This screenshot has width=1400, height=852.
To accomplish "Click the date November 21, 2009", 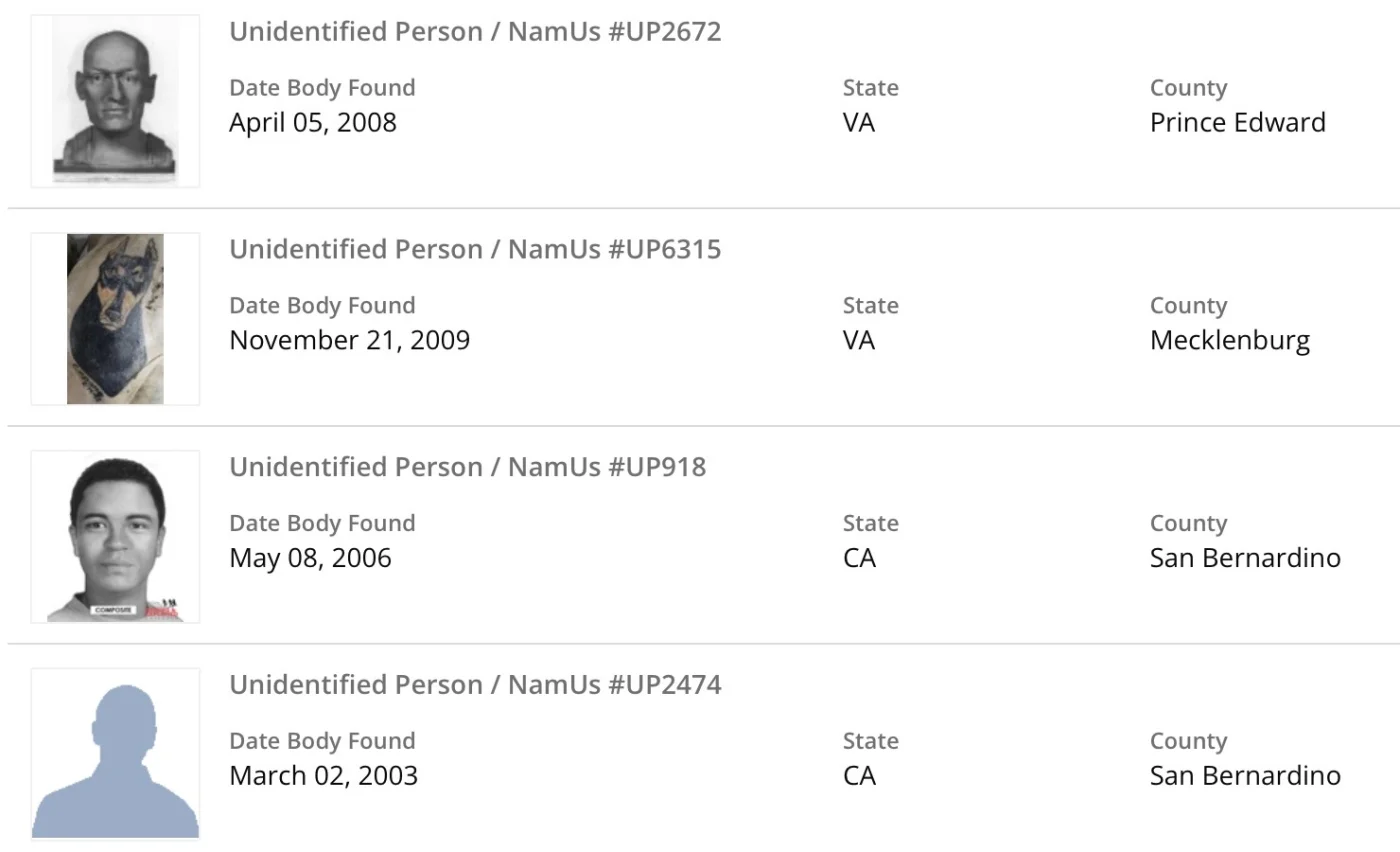I will [x=349, y=340].
